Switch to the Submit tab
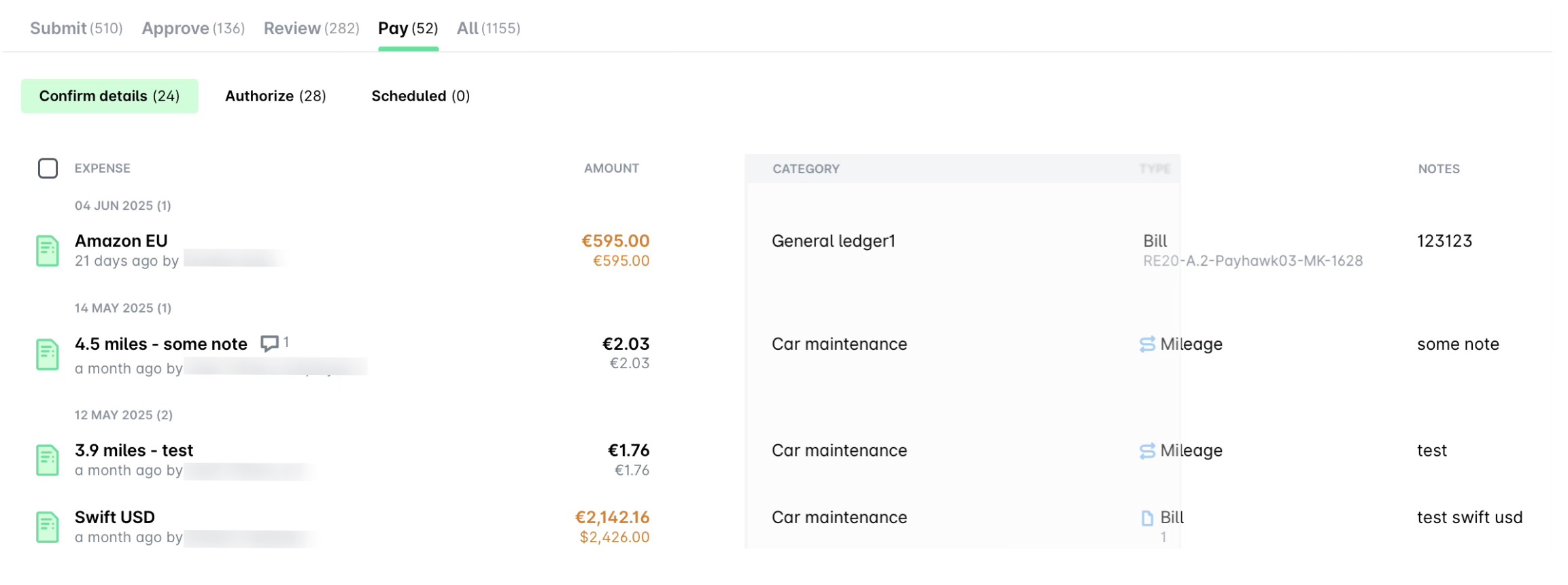The image size is (1568, 585). [76, 29]
